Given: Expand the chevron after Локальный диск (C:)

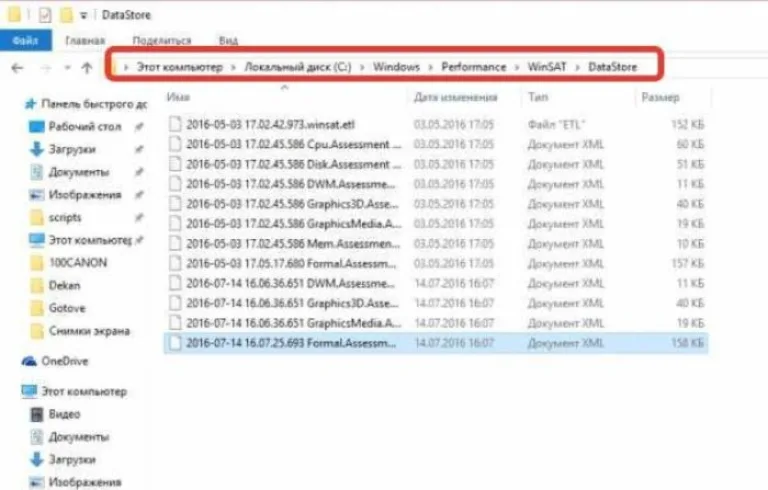Looking at the screenshot, I should click(x=362, y=67).
